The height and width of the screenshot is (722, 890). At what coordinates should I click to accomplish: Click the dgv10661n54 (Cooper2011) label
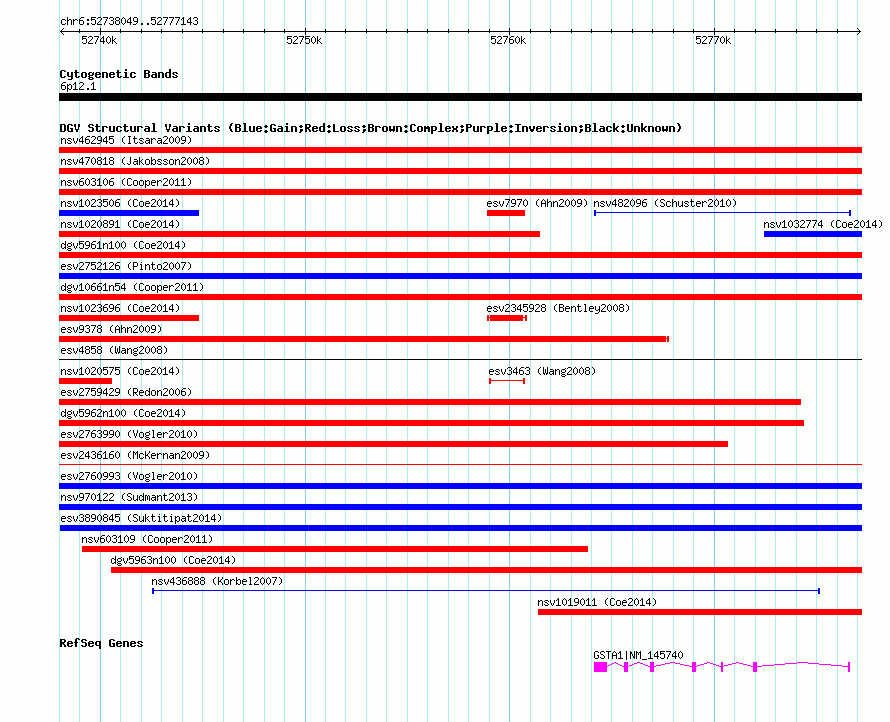point(132,287)
